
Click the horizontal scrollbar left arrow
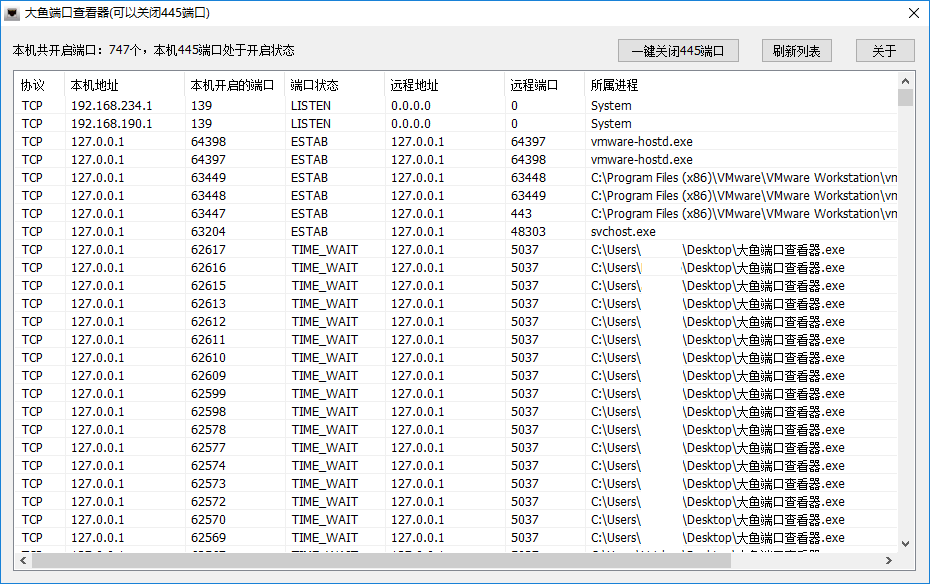click(22, 560)
